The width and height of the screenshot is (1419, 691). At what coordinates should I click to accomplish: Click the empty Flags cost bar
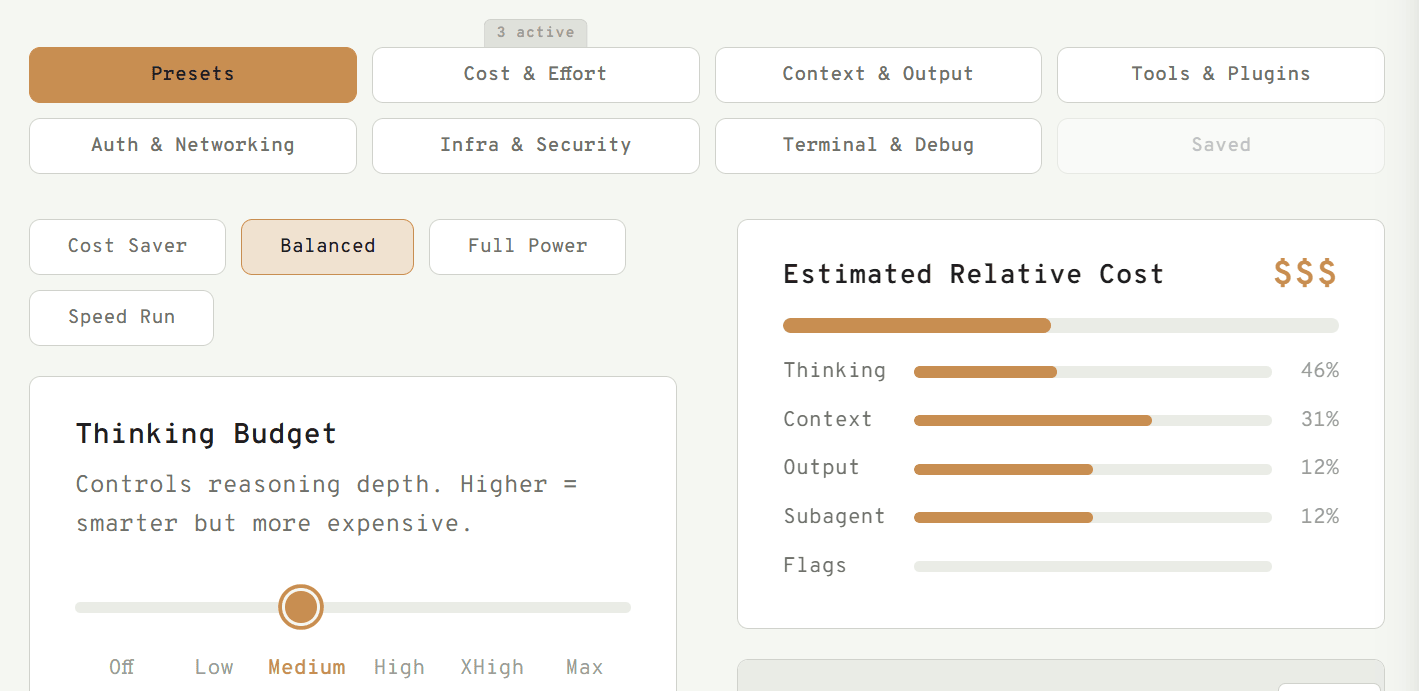1093,567
